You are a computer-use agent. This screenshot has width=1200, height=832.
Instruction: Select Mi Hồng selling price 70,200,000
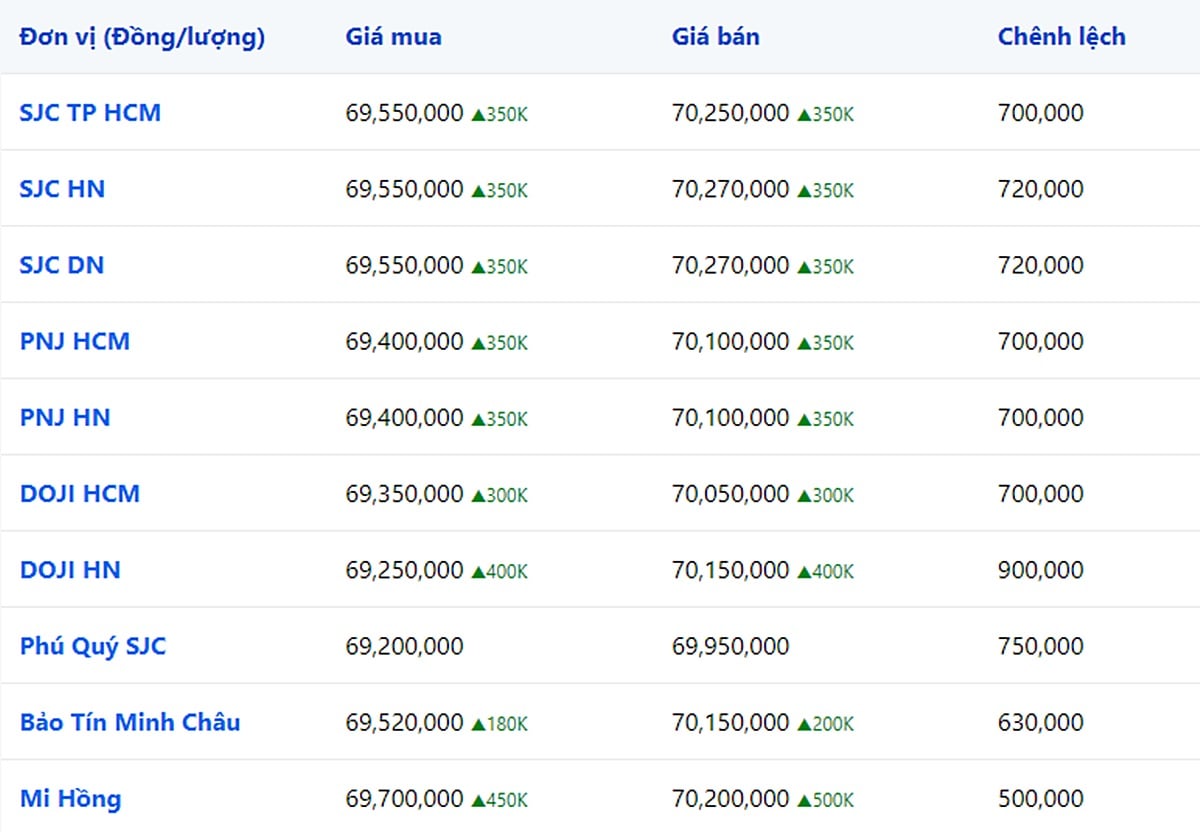coord(731,798)
